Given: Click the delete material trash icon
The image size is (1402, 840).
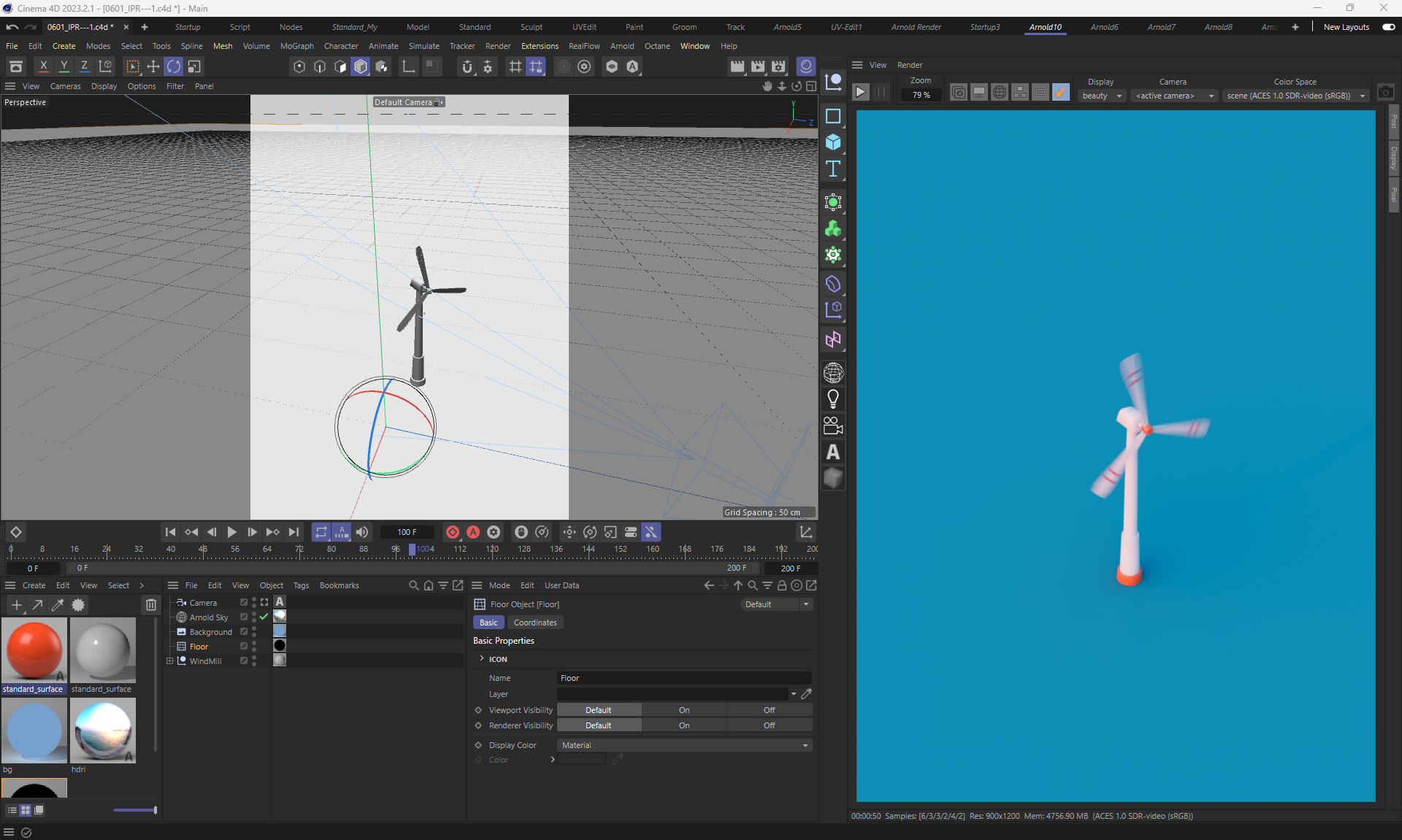Looking at the screenshot, I should tap(150, 605).
